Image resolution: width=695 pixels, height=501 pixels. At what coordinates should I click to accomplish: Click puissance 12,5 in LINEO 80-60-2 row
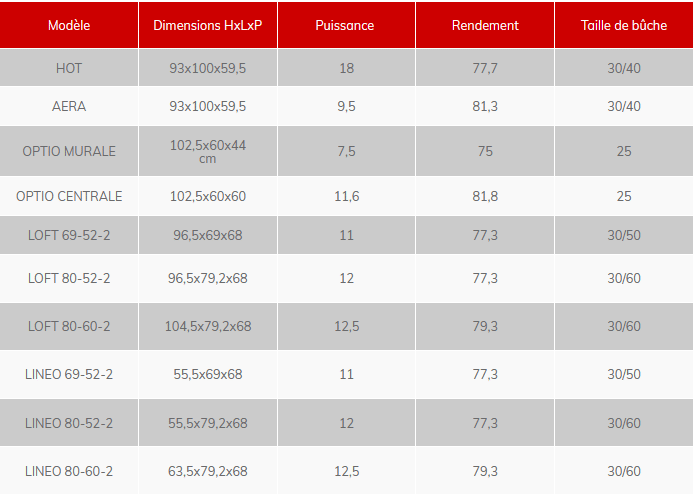tap(346, 471)
